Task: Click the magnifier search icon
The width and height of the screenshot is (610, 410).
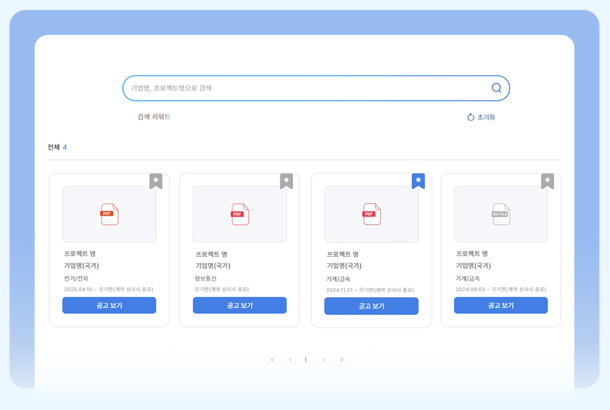Action: point(496,88)
